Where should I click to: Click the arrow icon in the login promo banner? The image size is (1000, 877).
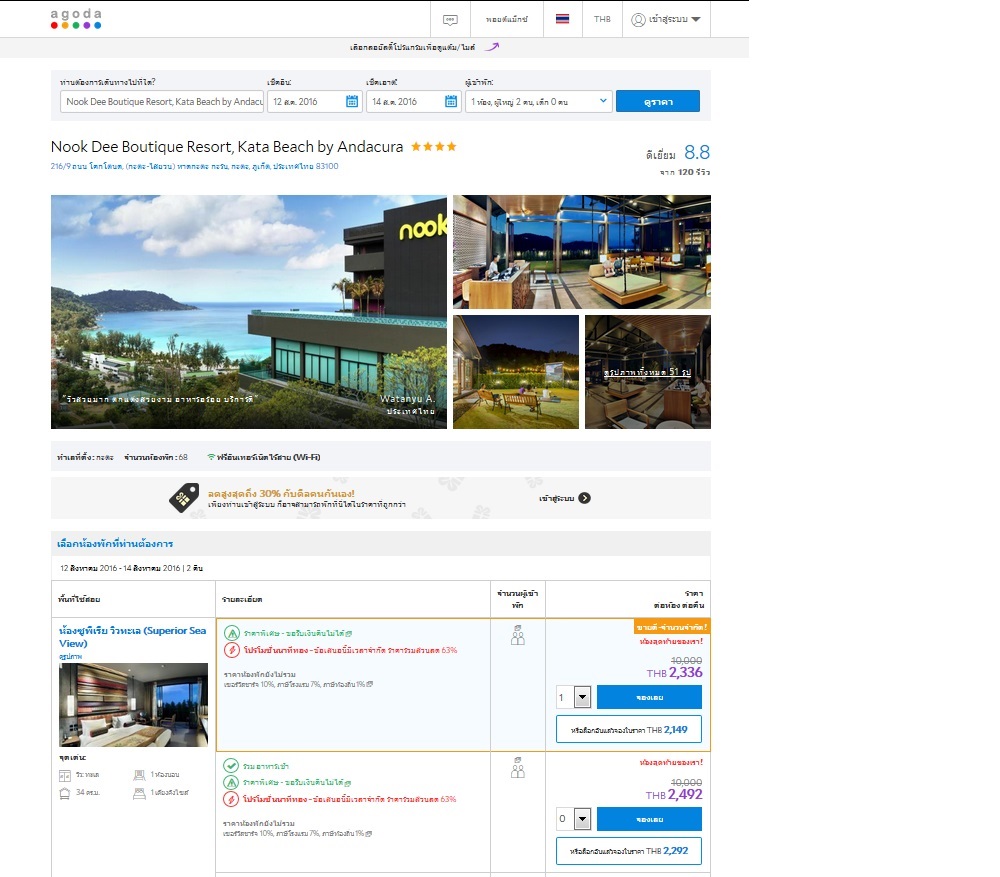pos(584,498)
